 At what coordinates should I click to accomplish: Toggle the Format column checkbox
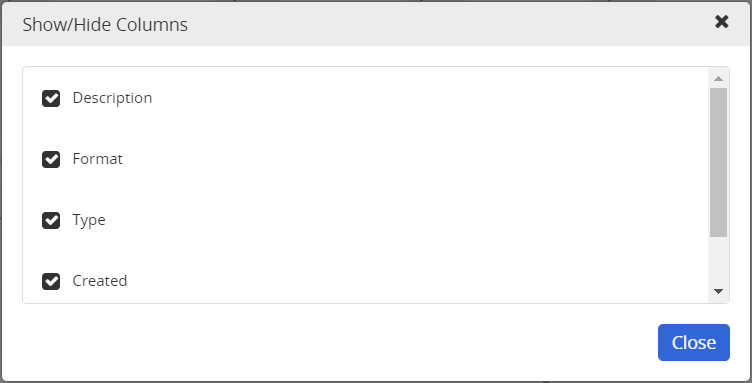tap(51, 159)
